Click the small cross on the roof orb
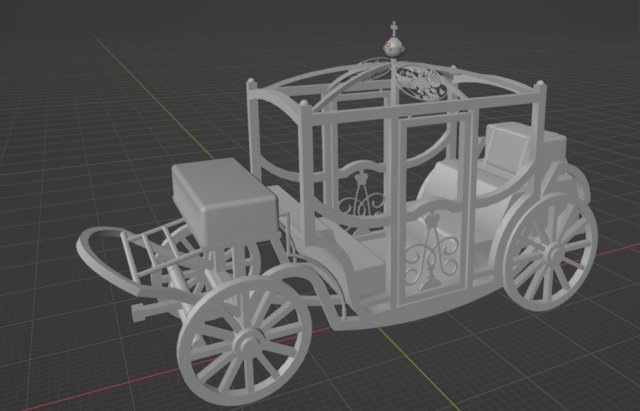The height and width of the screenshot is (411, 640). click(x=394, y=28)
